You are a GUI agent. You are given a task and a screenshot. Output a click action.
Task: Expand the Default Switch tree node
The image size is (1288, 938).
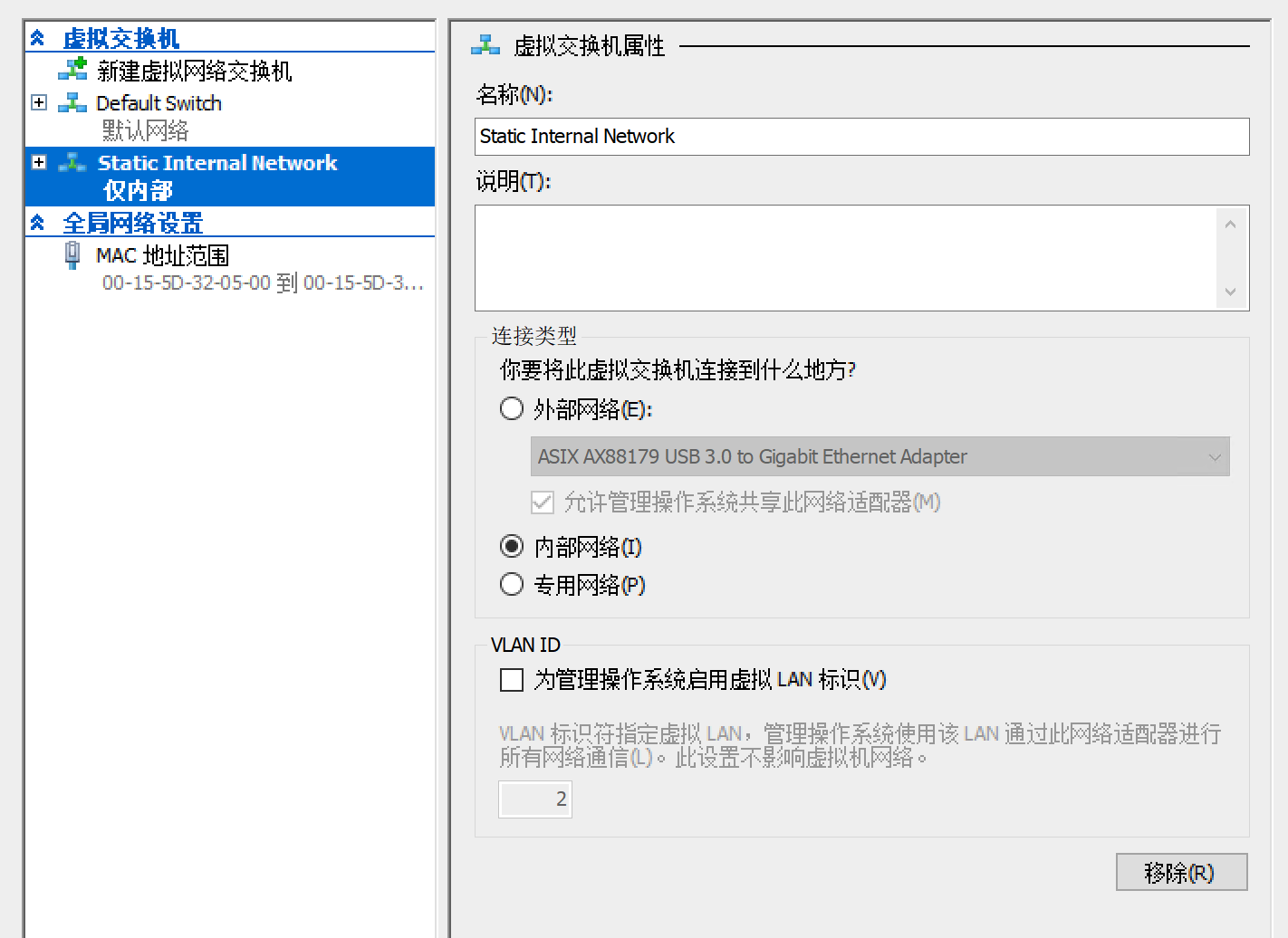[39, 103]
